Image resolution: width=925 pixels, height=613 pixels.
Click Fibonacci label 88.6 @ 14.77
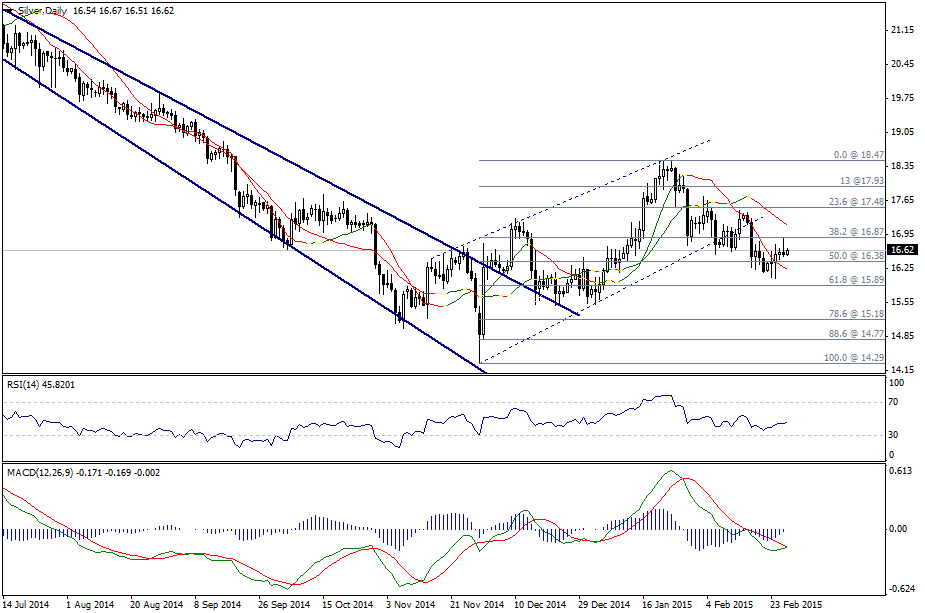click(857, 333)
